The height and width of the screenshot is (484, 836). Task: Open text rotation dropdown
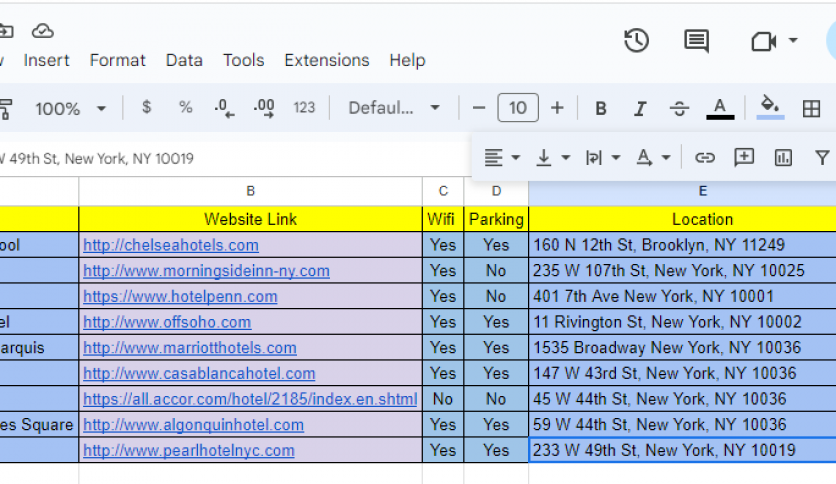tap(653, 157)
